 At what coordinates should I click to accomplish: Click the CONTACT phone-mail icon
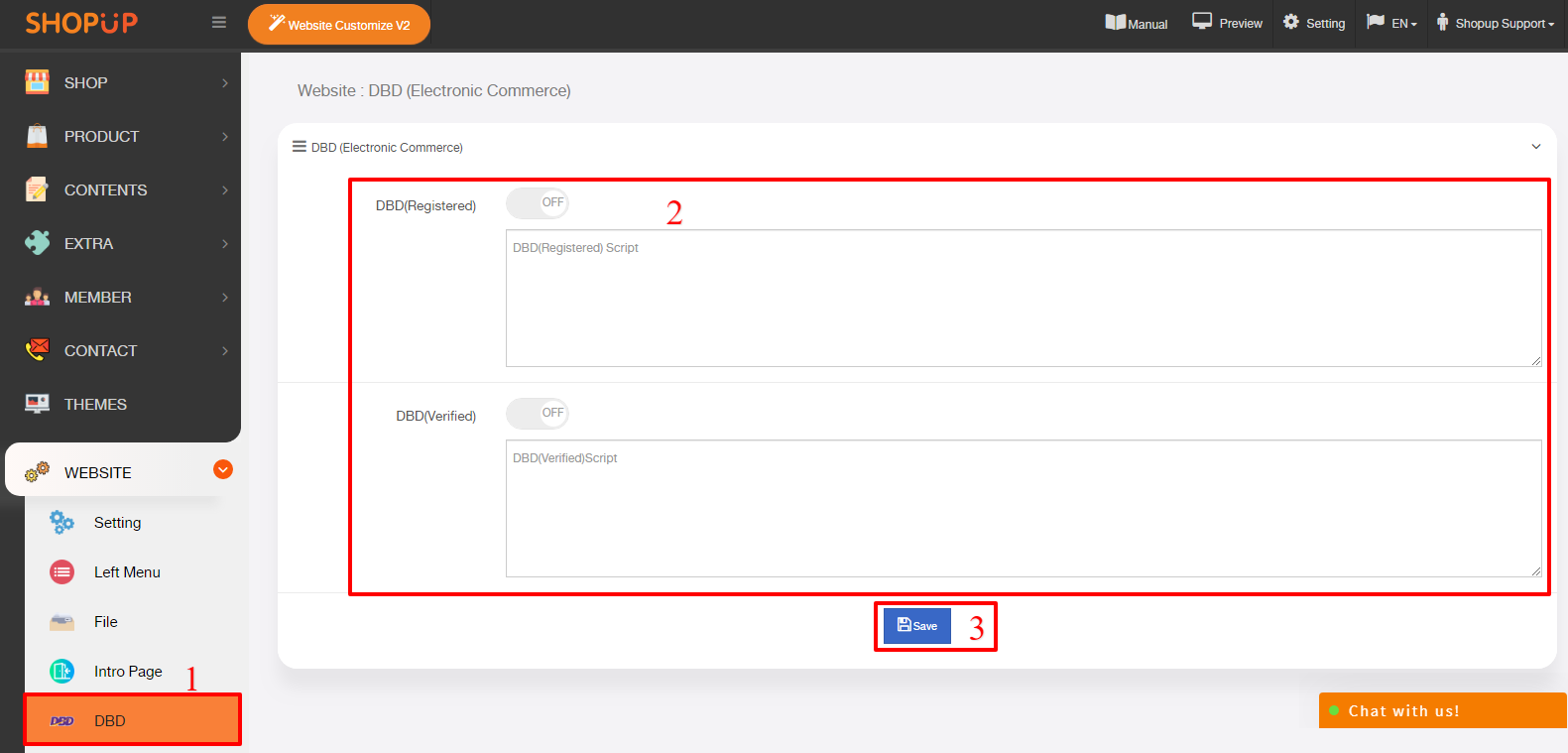pyautogui.click(x=37, y=349)
